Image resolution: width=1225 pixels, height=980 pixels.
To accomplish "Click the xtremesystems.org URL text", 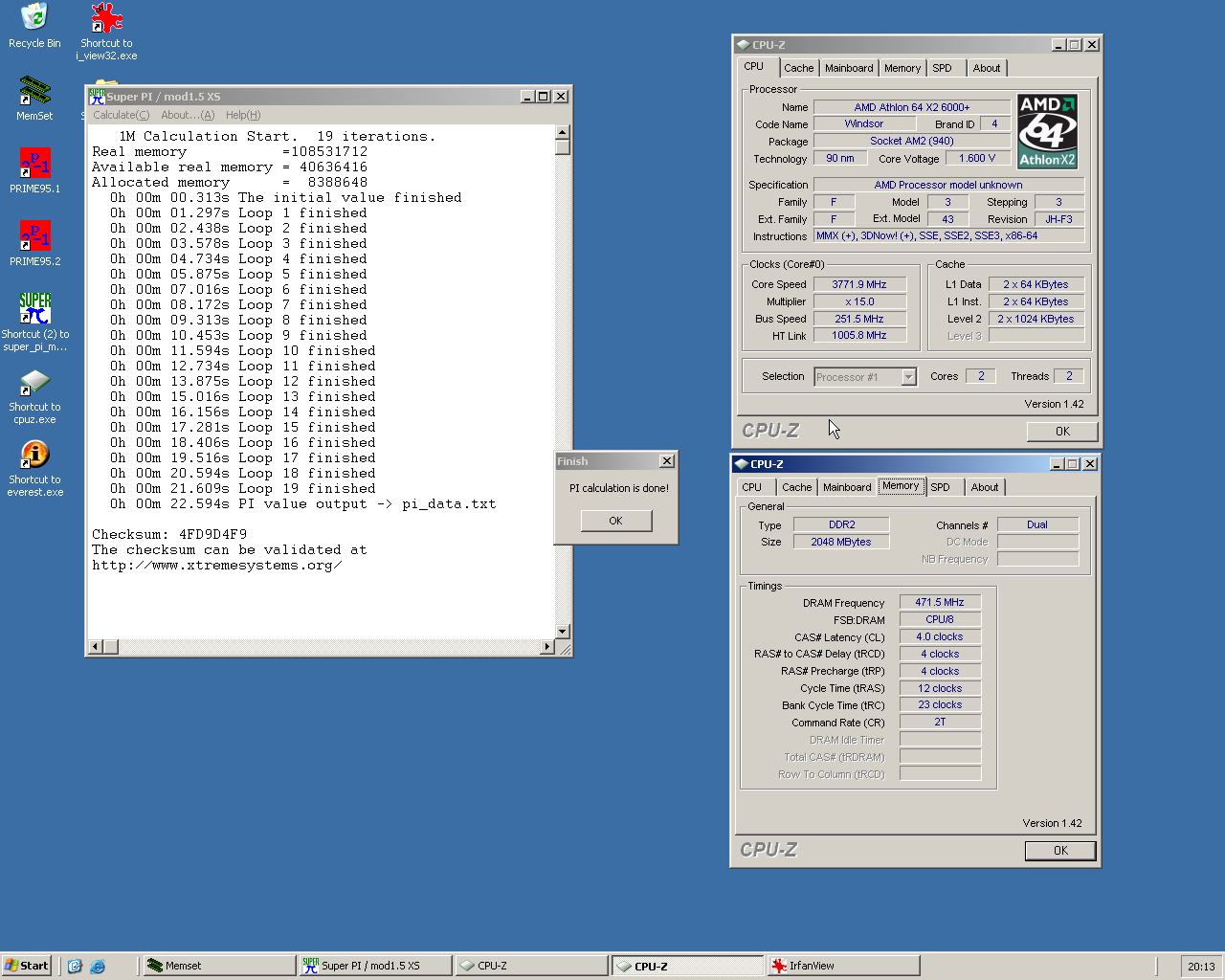I will pos(217,566).
